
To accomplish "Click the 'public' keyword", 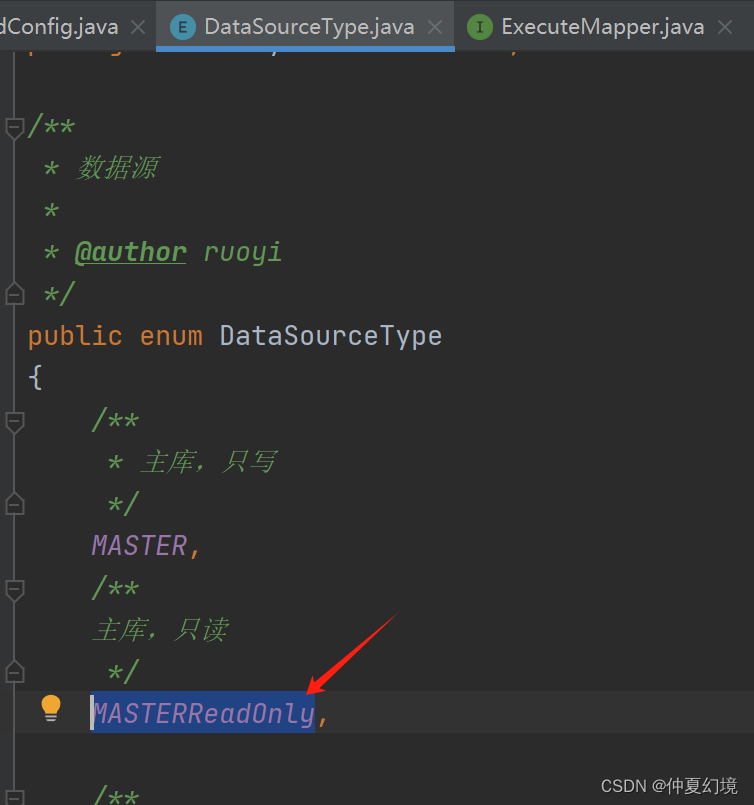I will point(75,337).
